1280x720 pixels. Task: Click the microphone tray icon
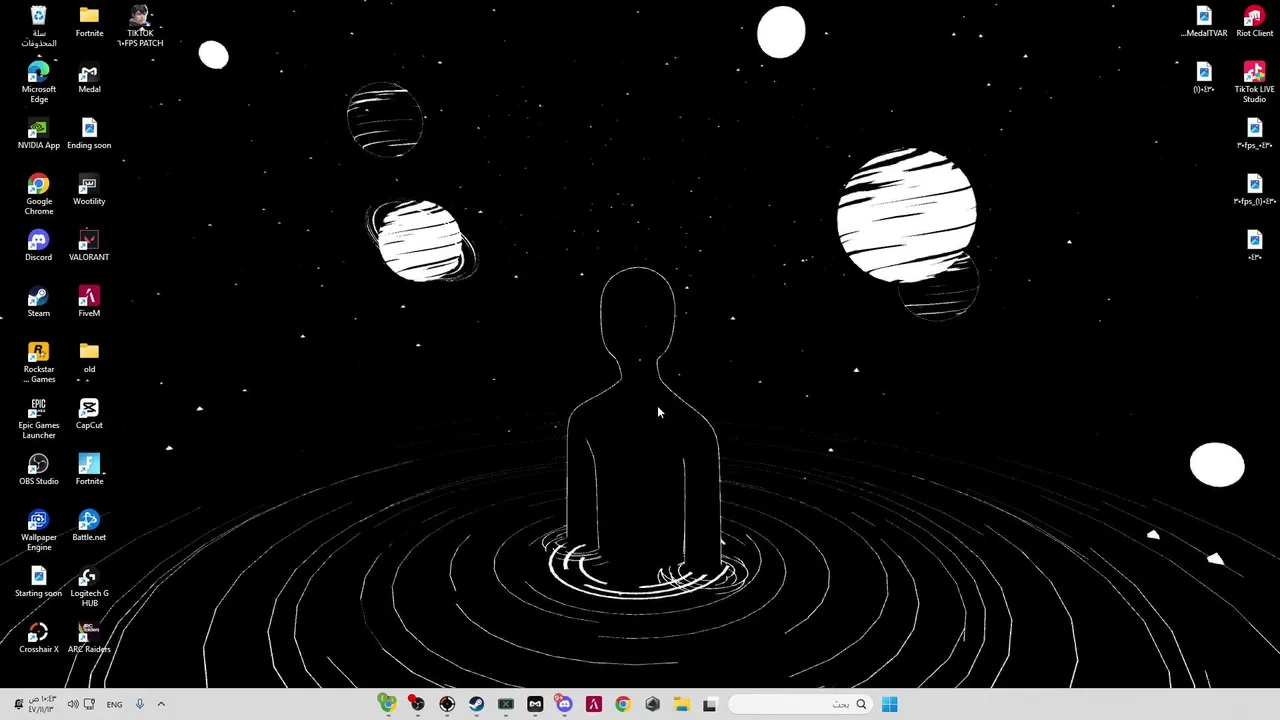(x=139, y=704)
